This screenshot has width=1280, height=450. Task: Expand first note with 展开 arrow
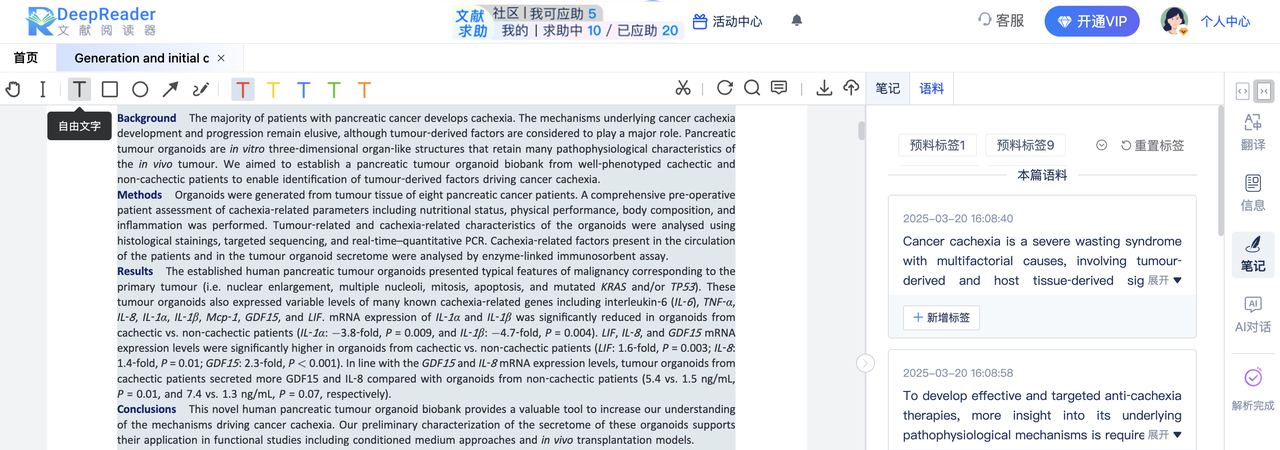click(1164, 280)
